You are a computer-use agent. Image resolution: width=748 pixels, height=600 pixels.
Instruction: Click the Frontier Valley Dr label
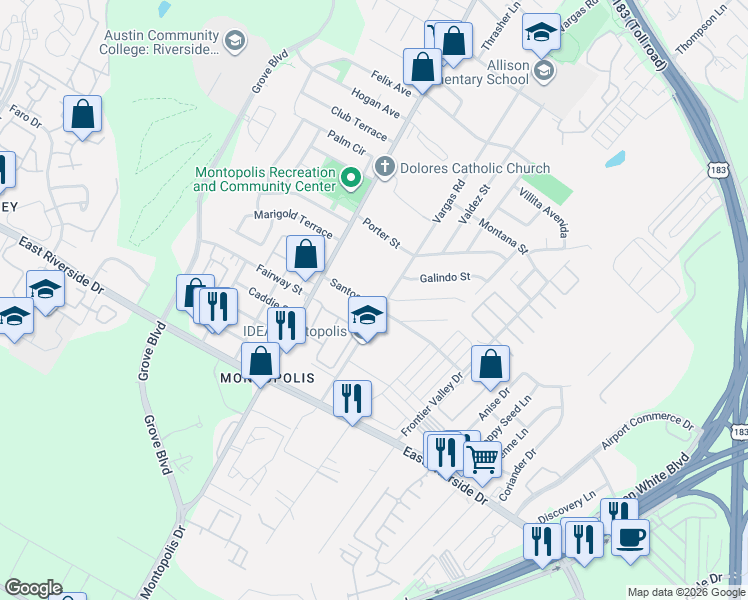click(x=432, y=405)
